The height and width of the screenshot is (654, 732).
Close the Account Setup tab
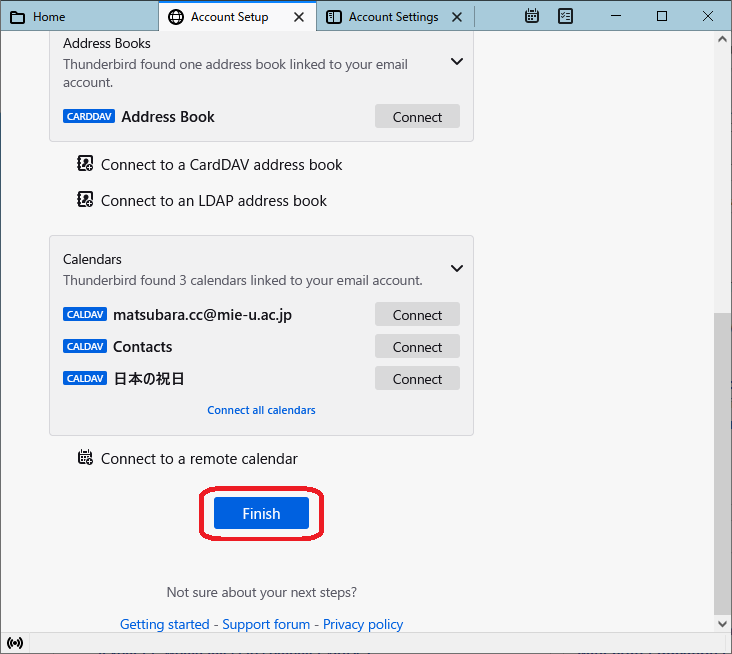[299, 17]
